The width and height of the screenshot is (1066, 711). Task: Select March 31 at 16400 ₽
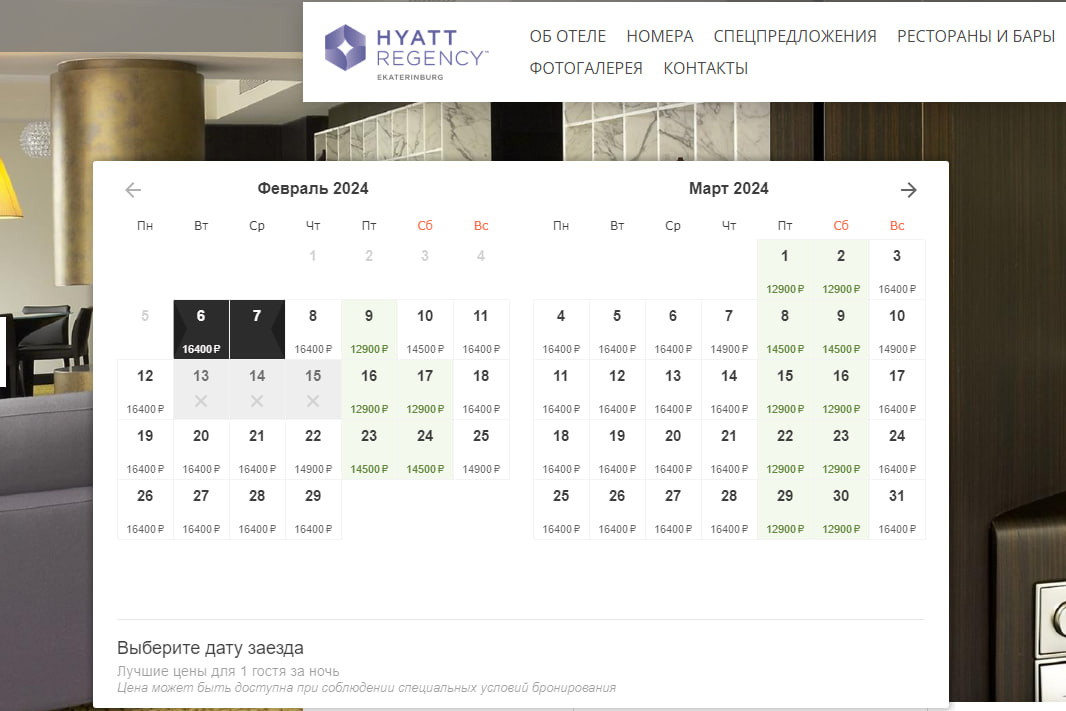point(897,509)
